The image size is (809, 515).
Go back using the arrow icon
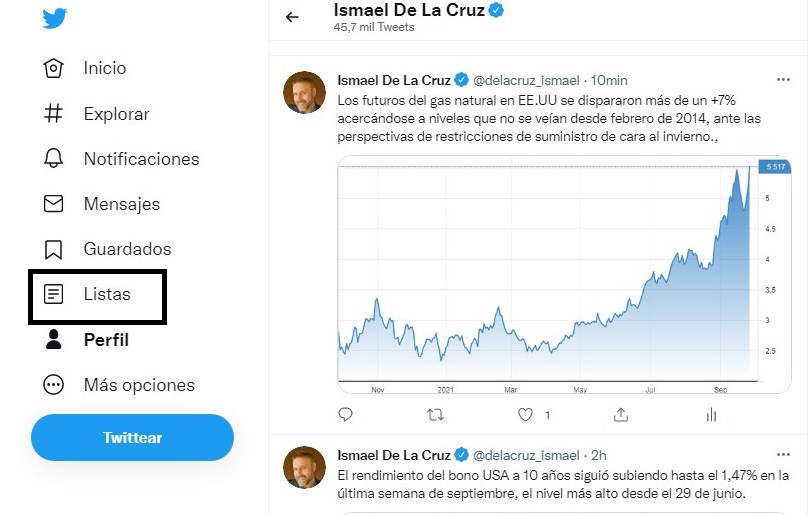click(292, 17)
